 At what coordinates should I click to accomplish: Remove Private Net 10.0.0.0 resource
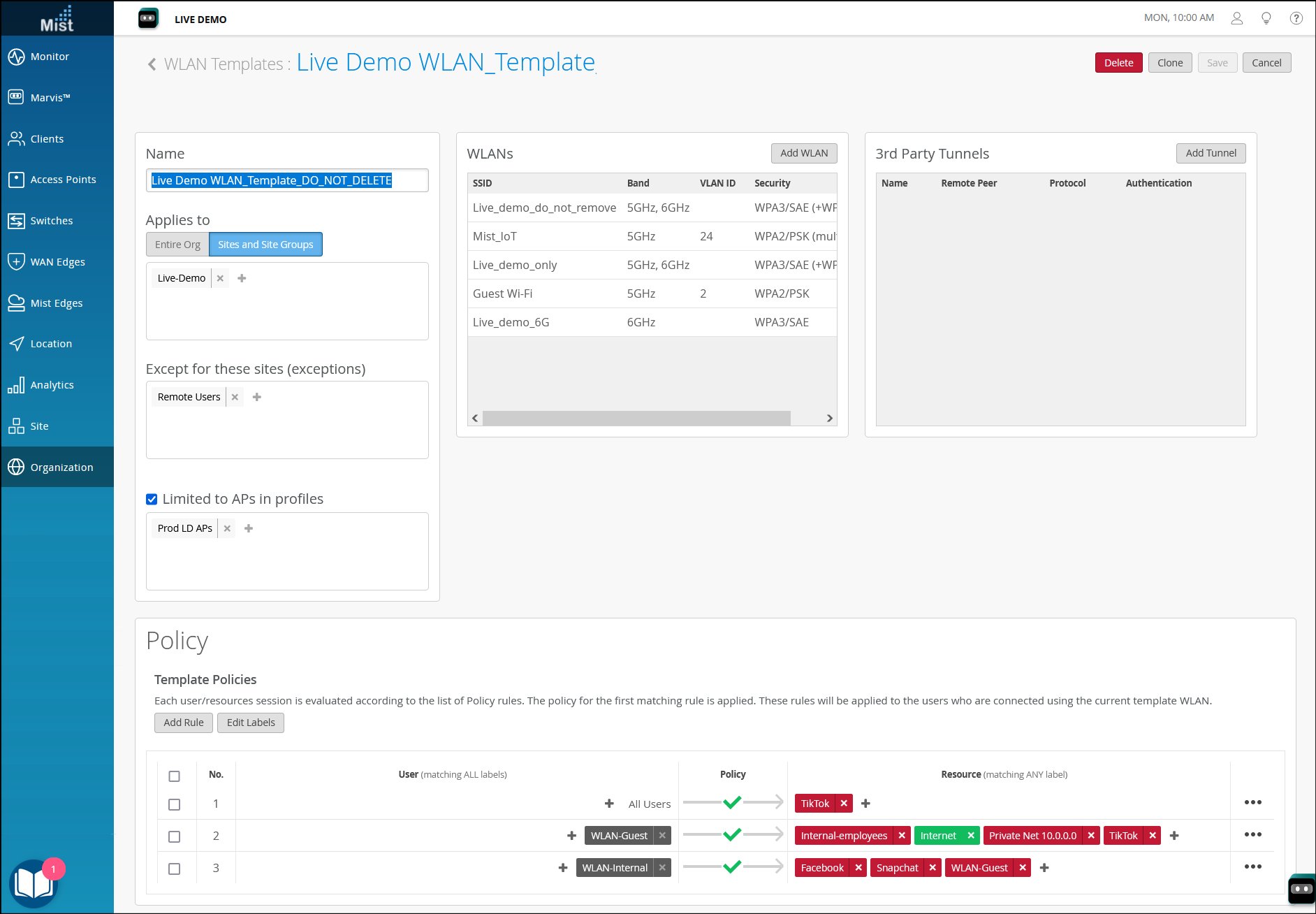(1091, 836)
